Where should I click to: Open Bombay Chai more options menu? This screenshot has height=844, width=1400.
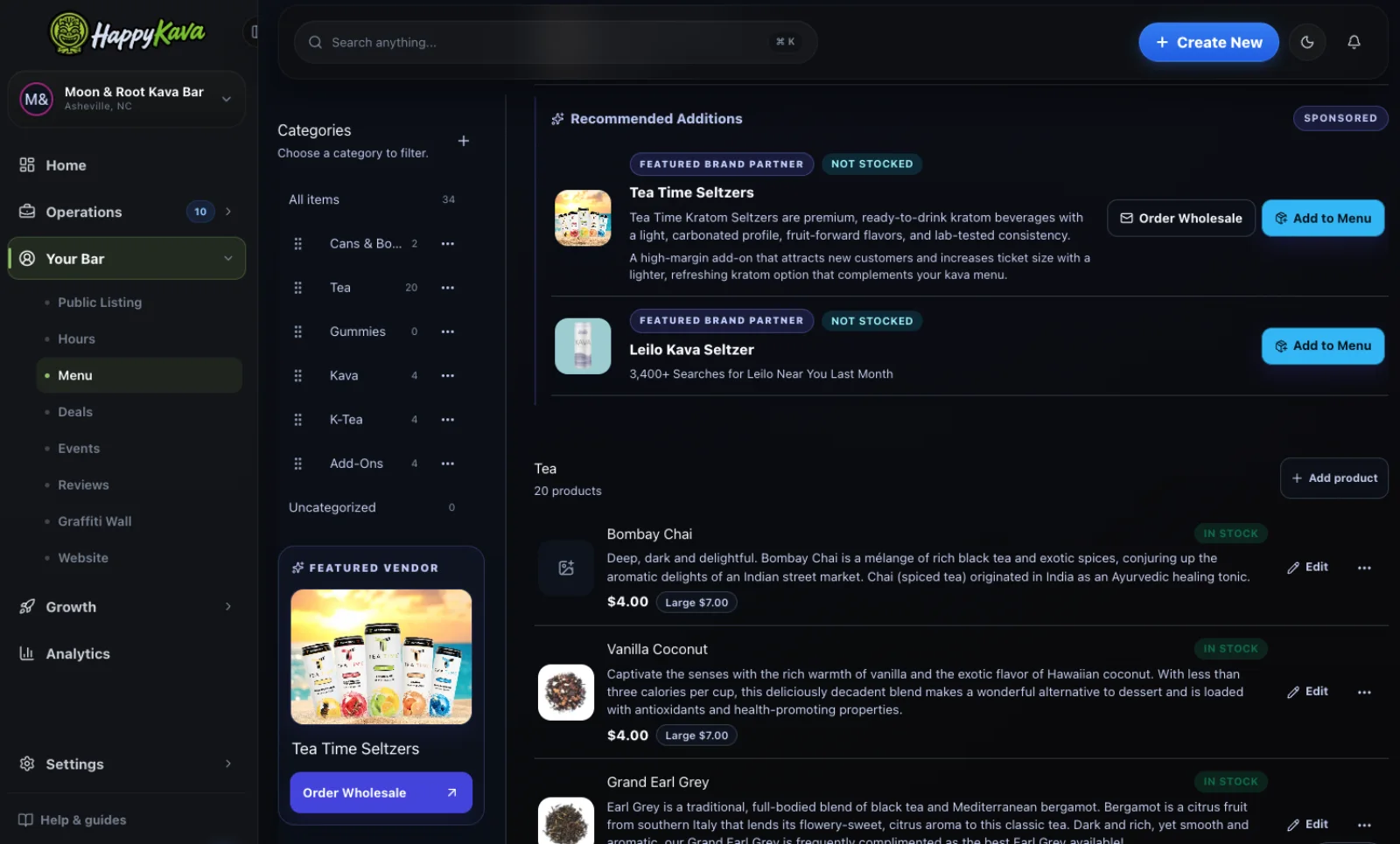1364,568
